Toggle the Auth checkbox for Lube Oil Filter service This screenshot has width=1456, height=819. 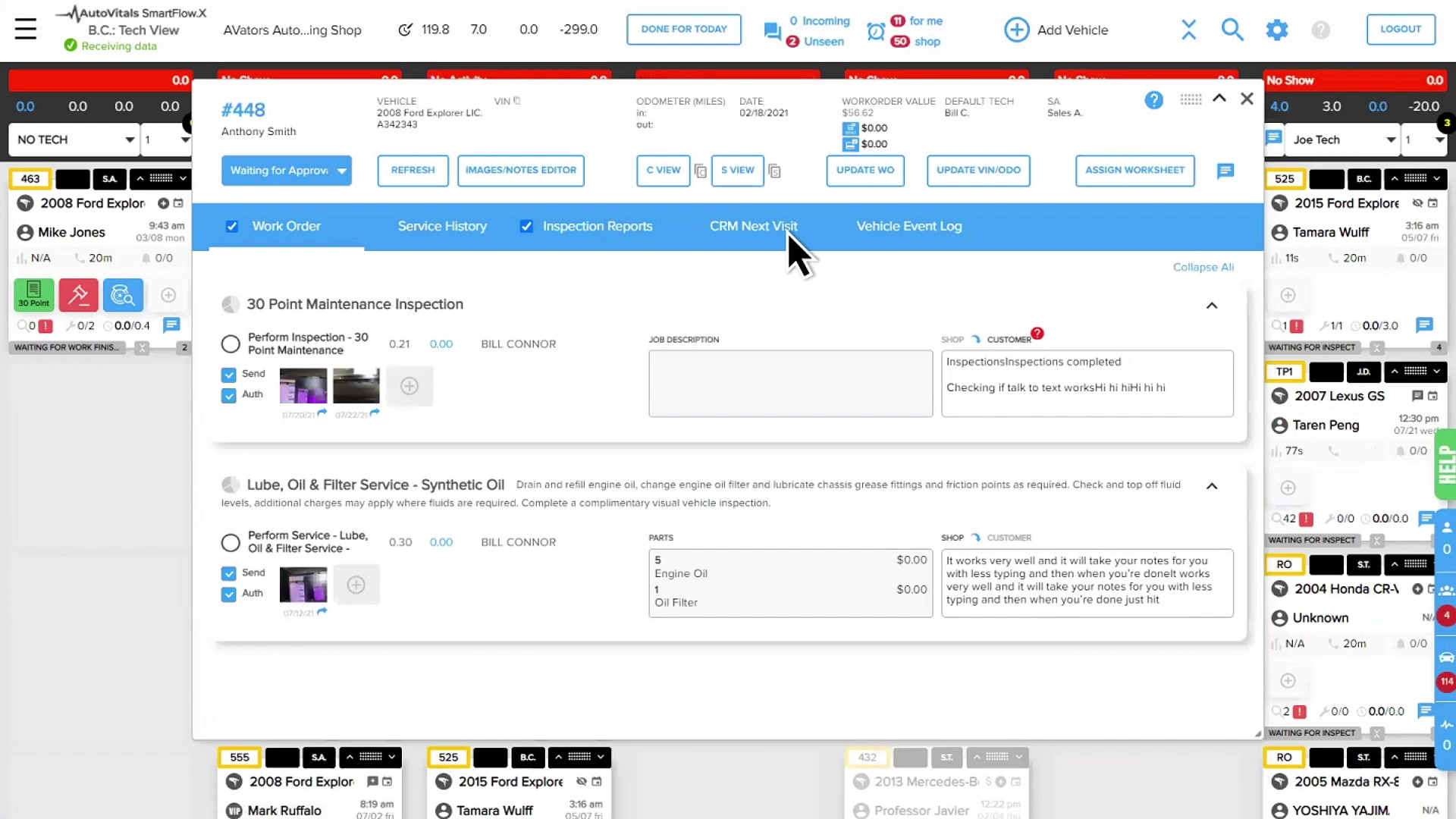click(x=229, y=594)
